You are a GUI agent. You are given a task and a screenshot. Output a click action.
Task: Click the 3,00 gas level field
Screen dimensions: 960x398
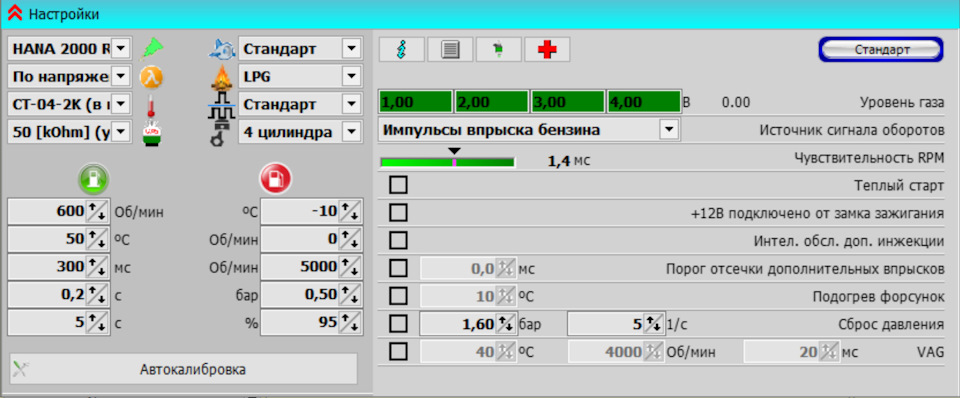coord(568,102)
